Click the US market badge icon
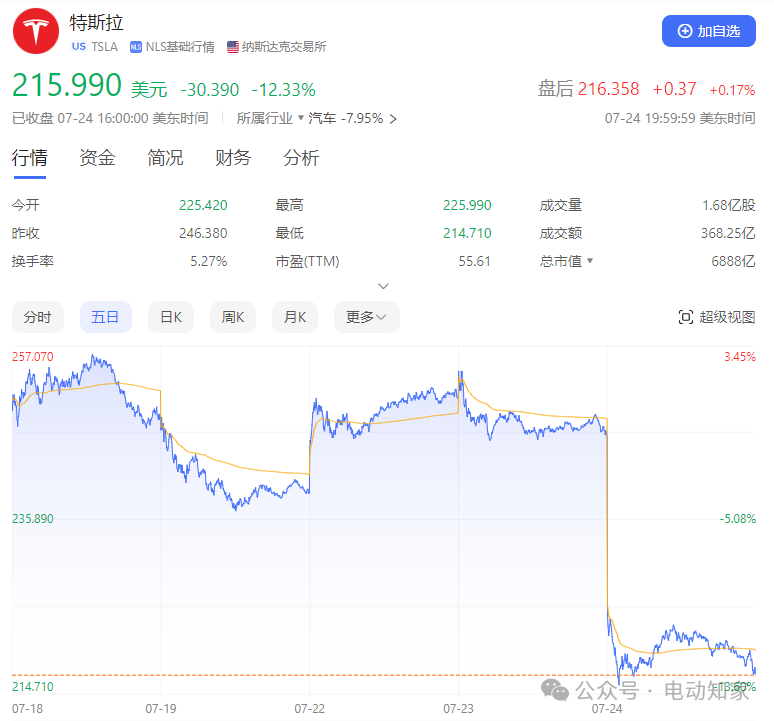The height and width of the screenshot is (721, 774). pyautogui.click(x=78, y=46)
